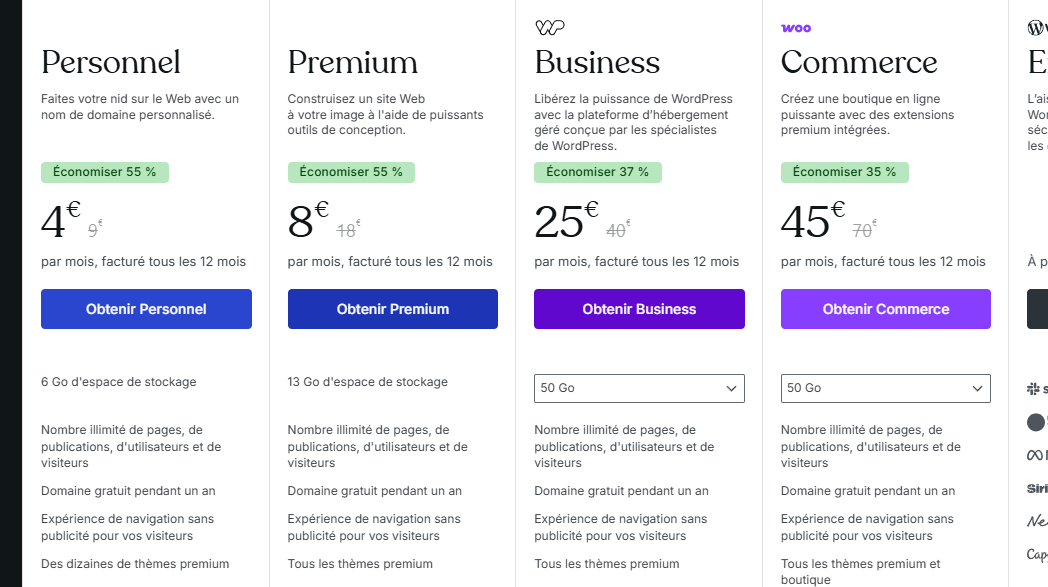Click the dark circle logo below Slack

(x=1036, y=422)
